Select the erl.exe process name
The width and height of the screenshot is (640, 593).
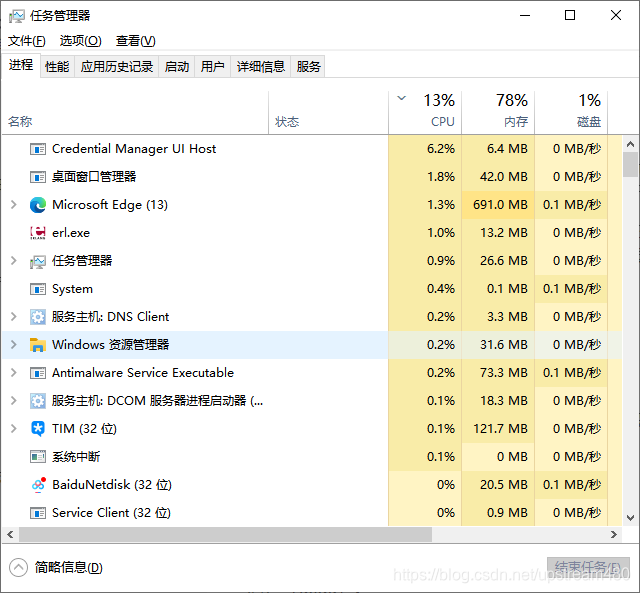[x=71, y=233]
